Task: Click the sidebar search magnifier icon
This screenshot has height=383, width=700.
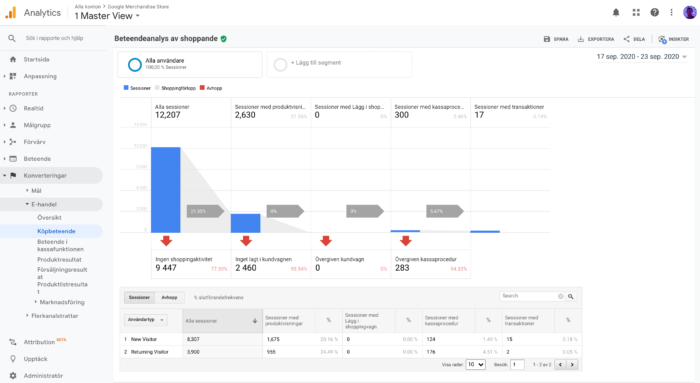Action: (12, 38)
